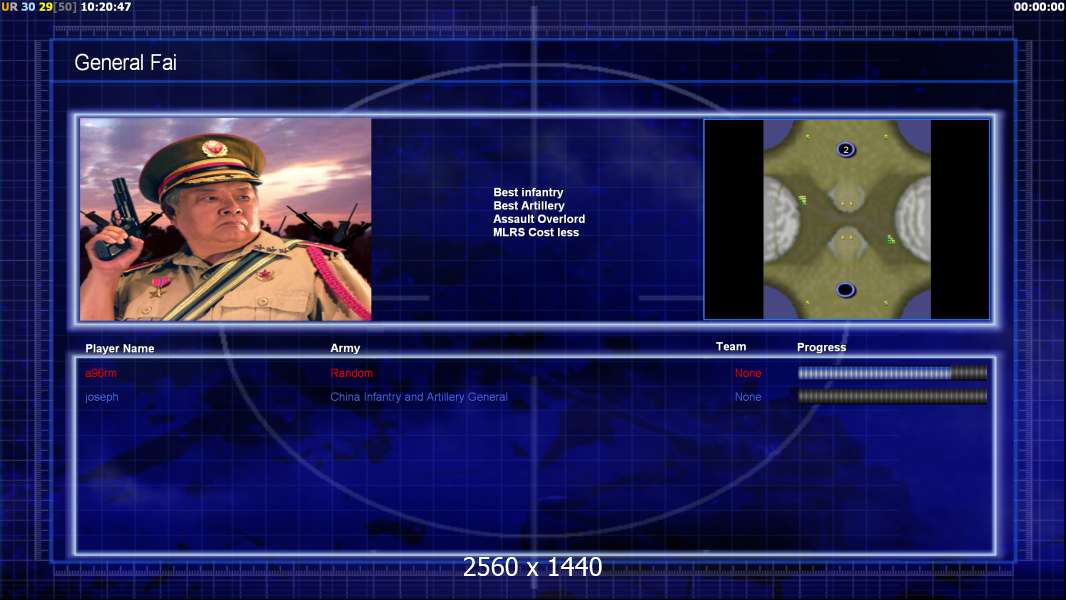Click the Team column header
Viewport: 1066px width, 600px height.
point(731,347)
